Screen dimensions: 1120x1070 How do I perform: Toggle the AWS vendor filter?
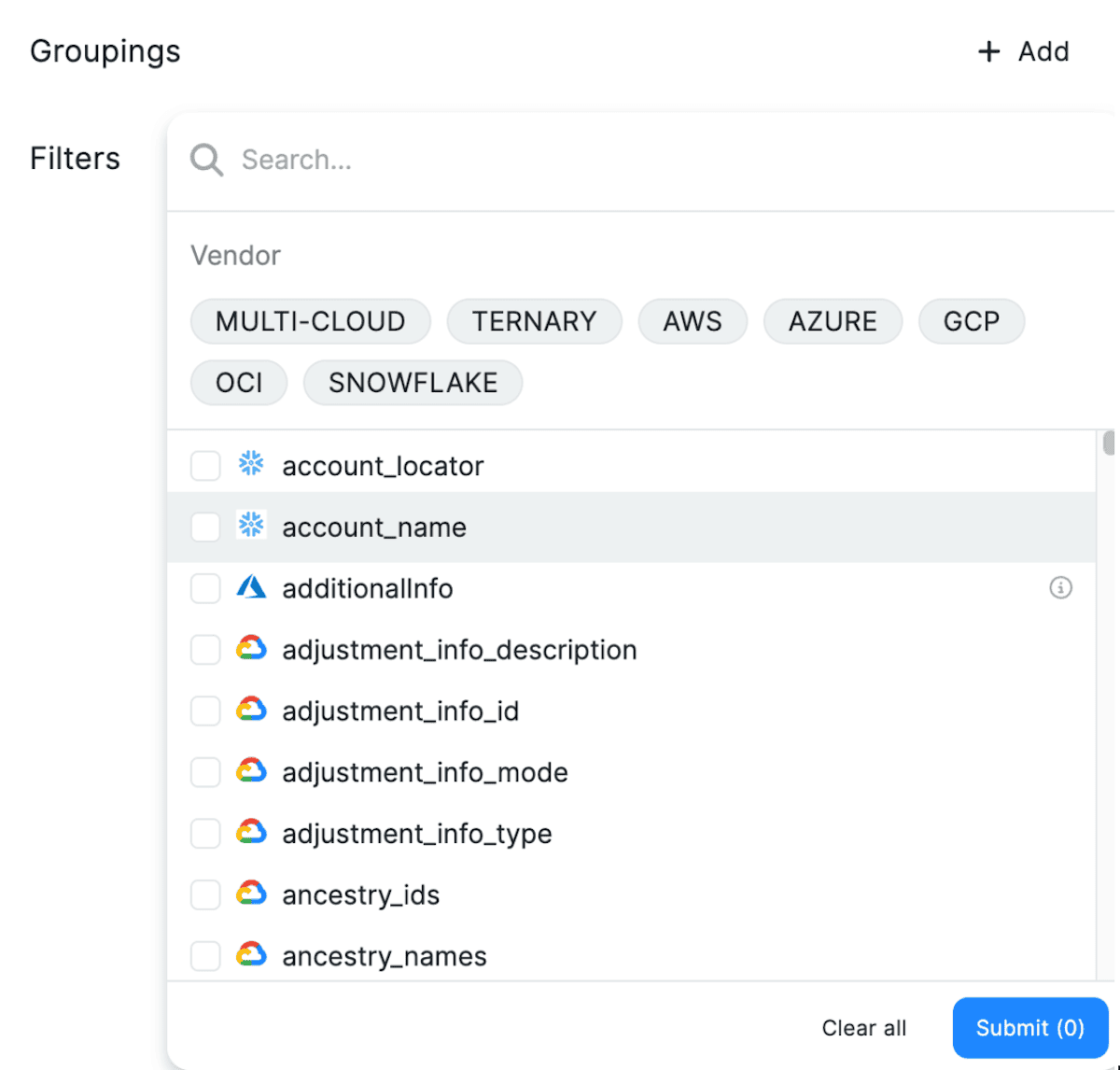693,320
